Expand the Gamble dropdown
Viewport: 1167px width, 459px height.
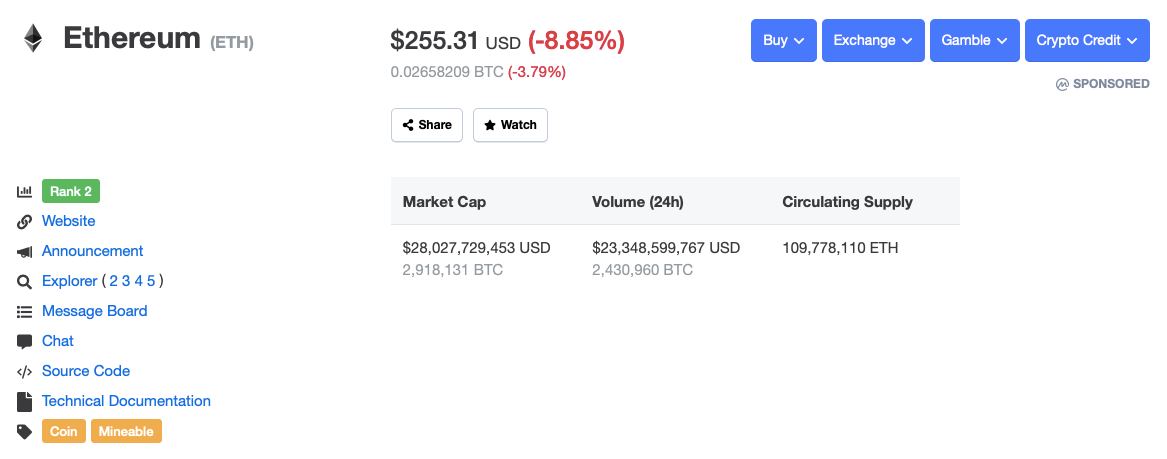(974, 41)
